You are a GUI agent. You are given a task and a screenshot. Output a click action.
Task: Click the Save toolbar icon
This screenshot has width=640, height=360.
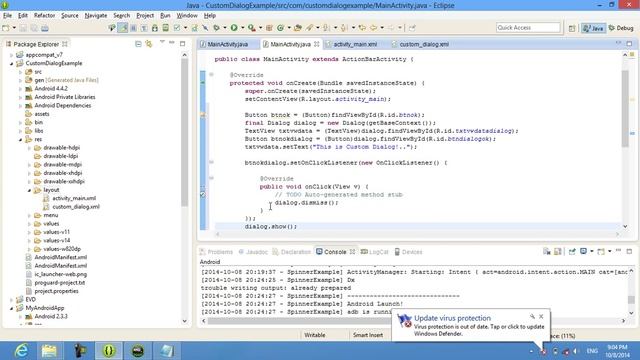pyautogui.click(x=23, y=28)
